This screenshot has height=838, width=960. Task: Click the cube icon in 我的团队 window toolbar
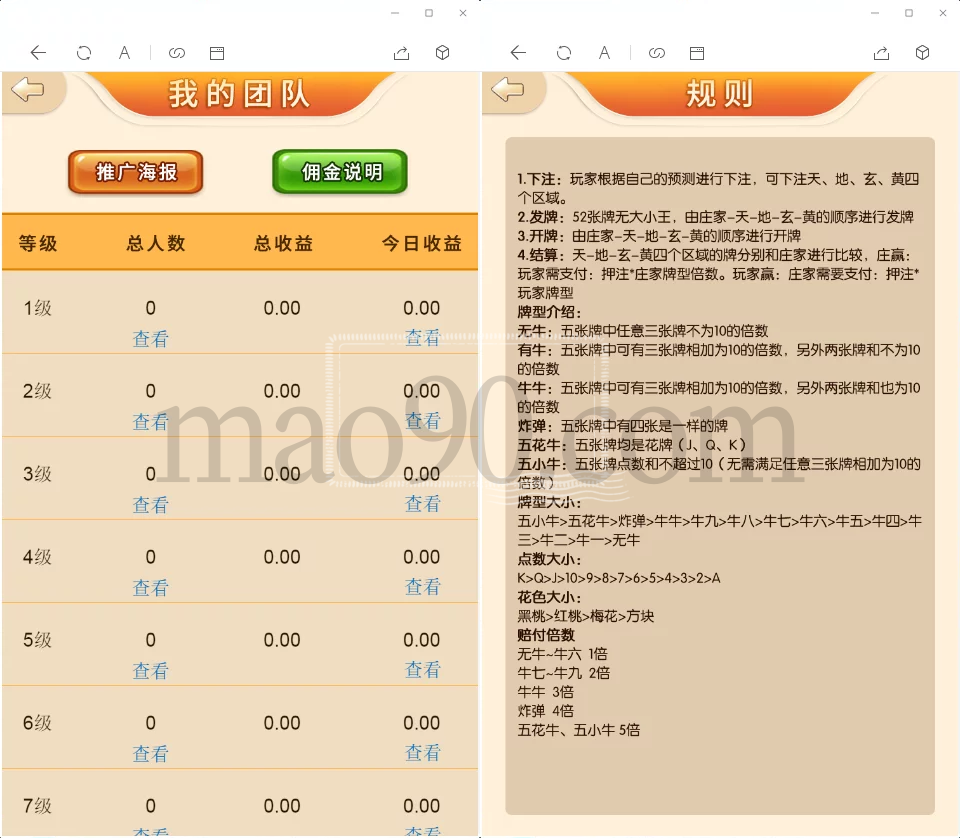pos(443,53)
